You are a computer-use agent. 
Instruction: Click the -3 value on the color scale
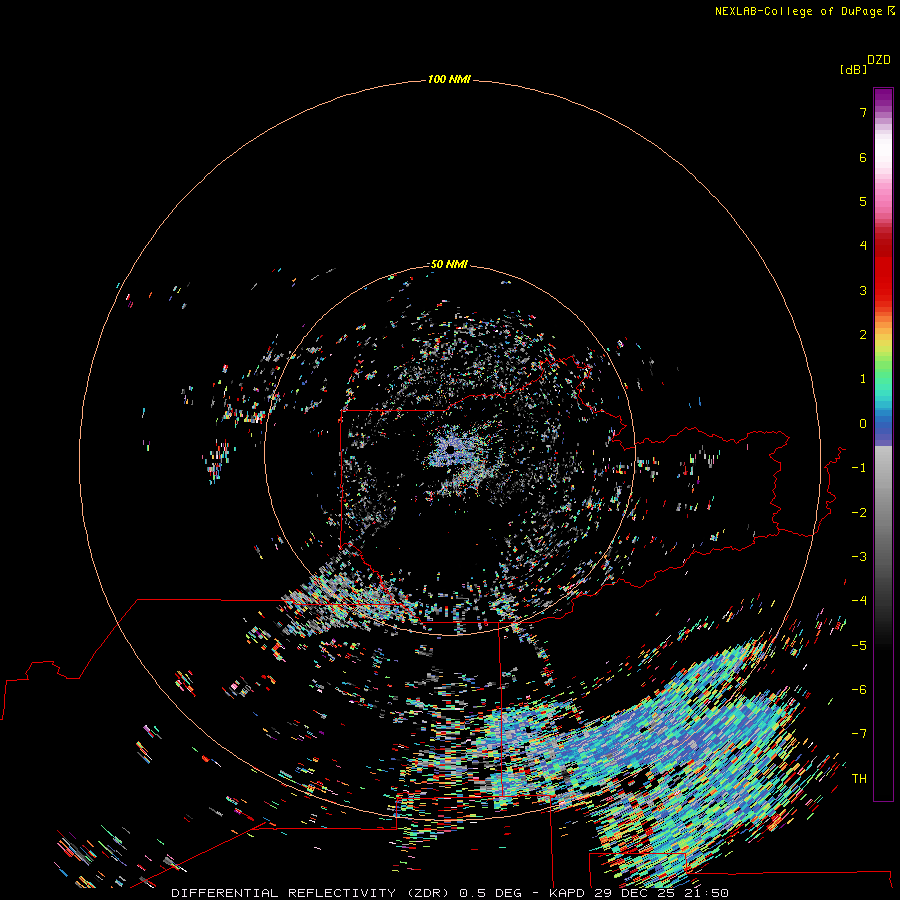[x=859, y=557]
